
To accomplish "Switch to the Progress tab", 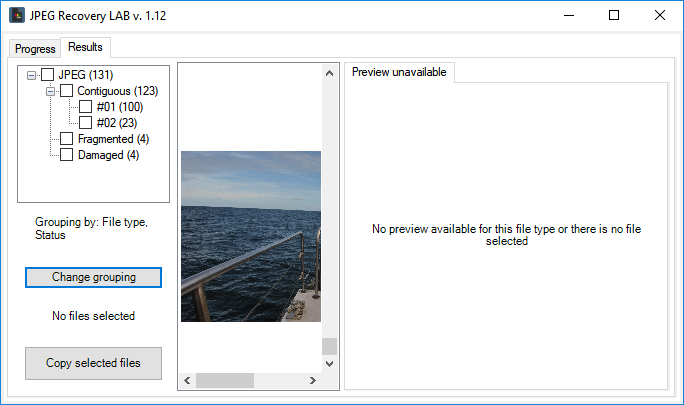I will 35,49.
